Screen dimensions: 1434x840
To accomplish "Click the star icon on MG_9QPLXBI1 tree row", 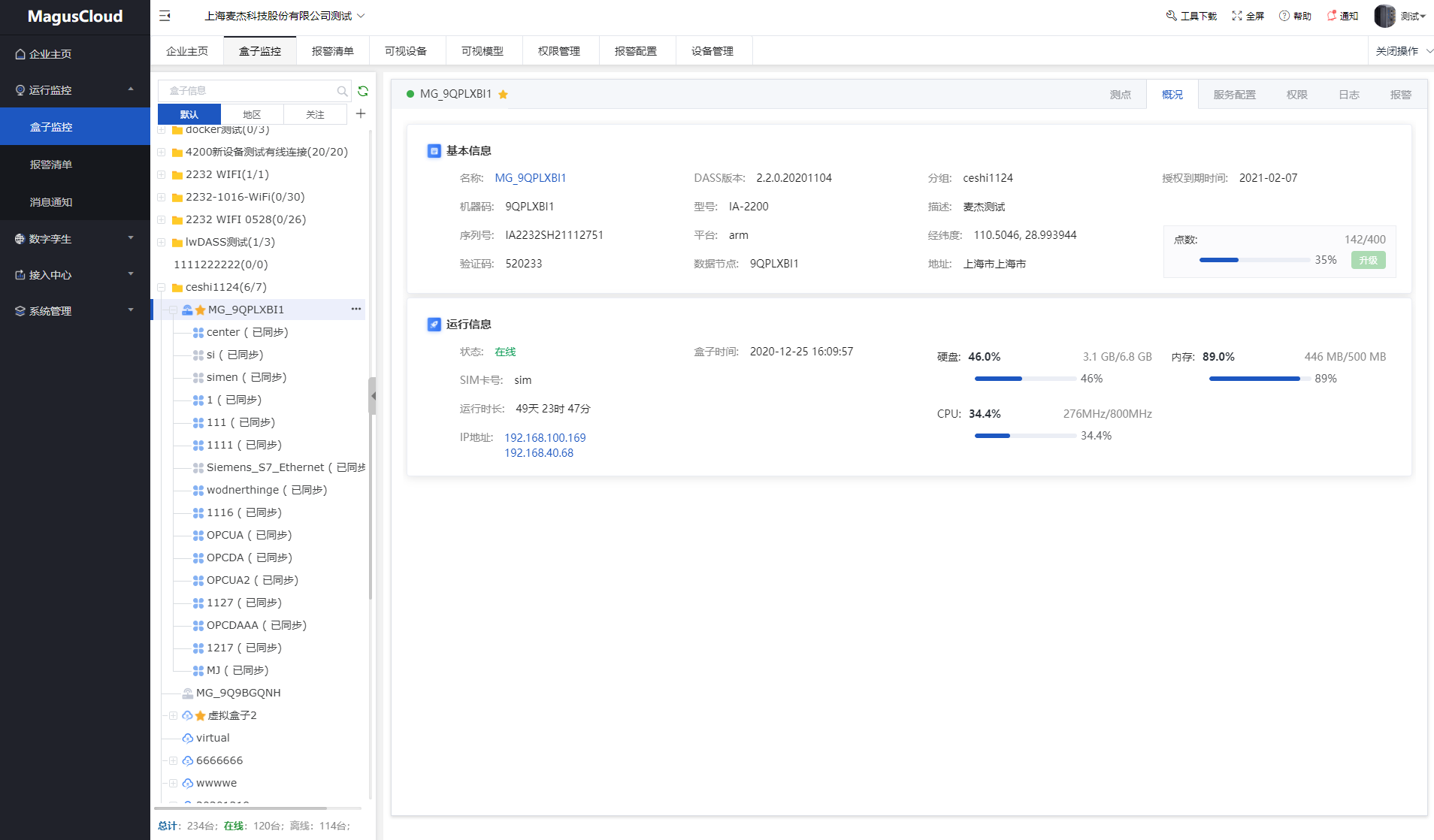I will [201, 310].
